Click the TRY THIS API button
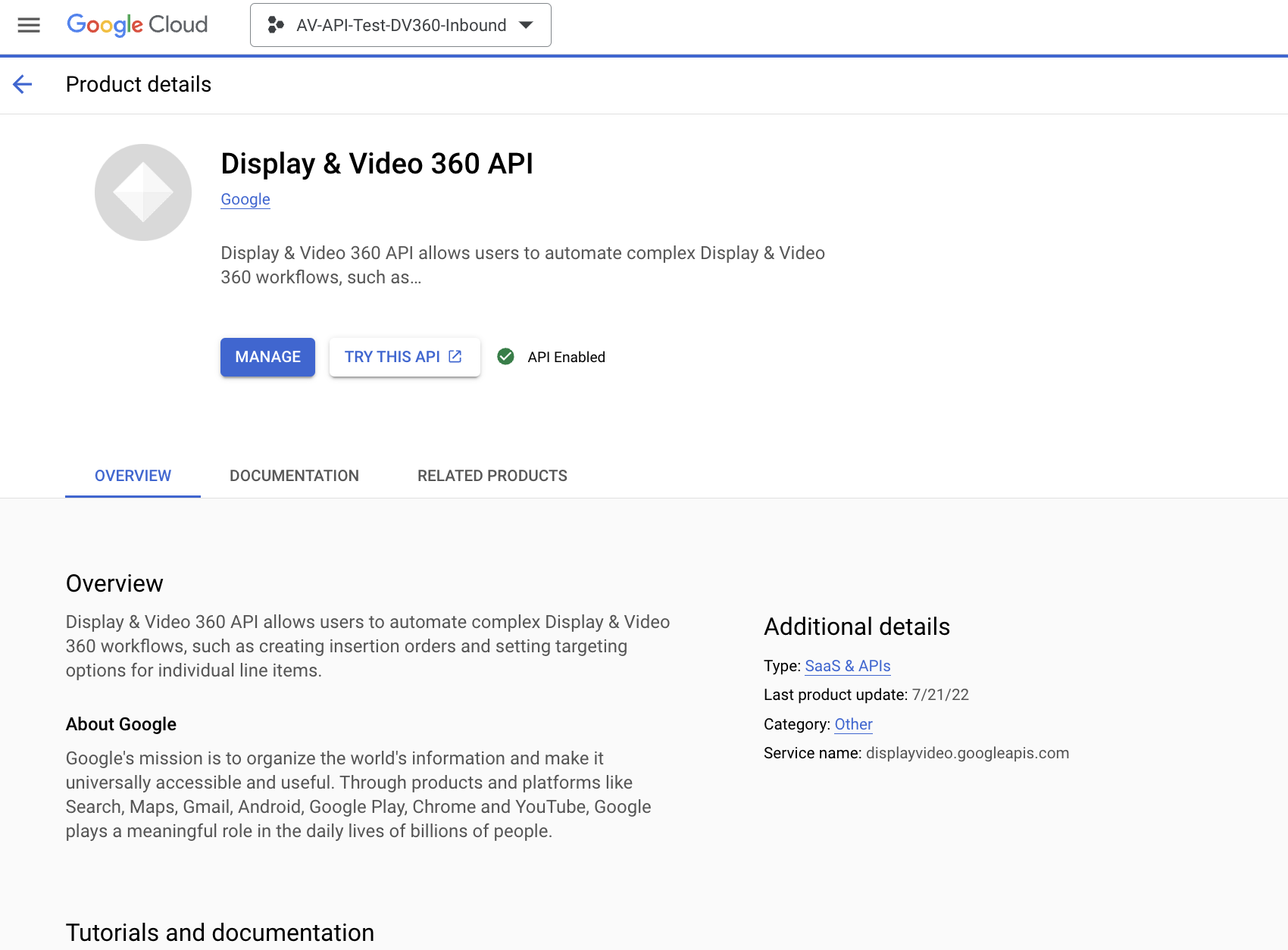Viewport: 1288px width, 950px height. click(405, 357)
